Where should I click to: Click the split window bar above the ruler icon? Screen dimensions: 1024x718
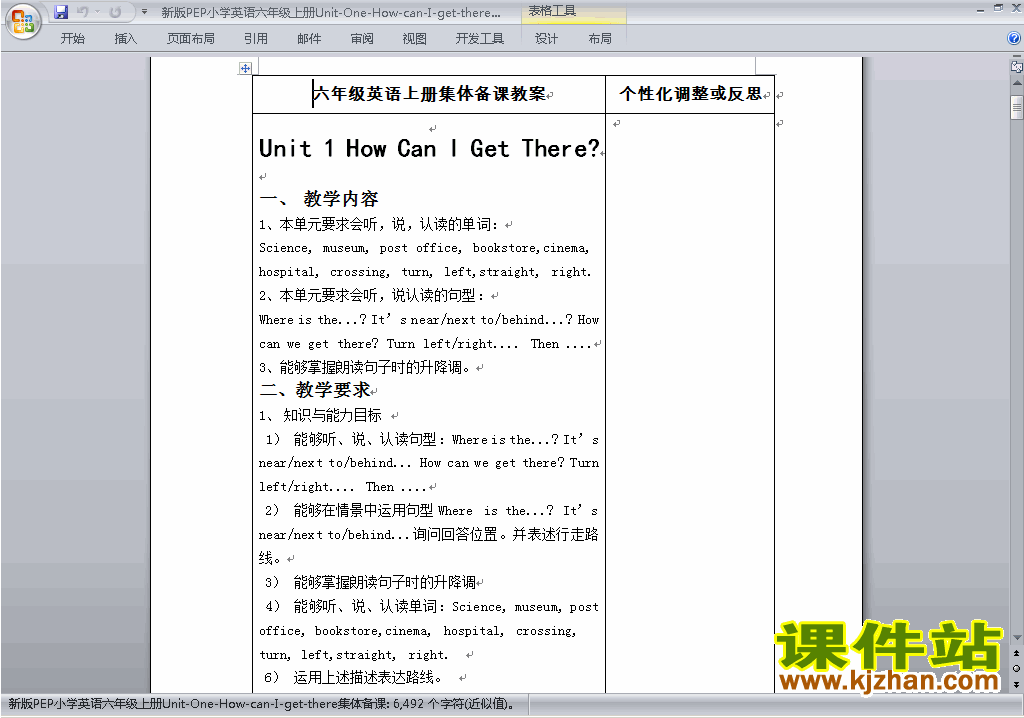(1016, 57)
